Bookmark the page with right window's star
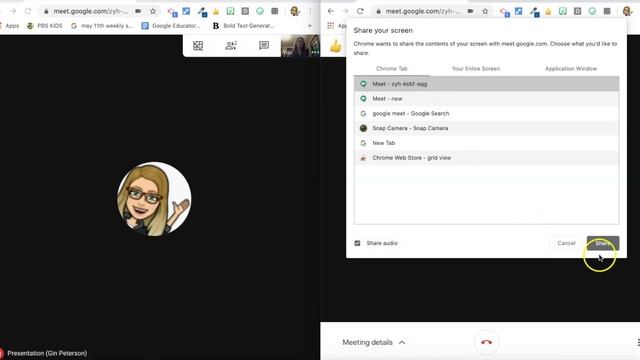The height and width of the screenshot is (360, 640). click(485, 11)
